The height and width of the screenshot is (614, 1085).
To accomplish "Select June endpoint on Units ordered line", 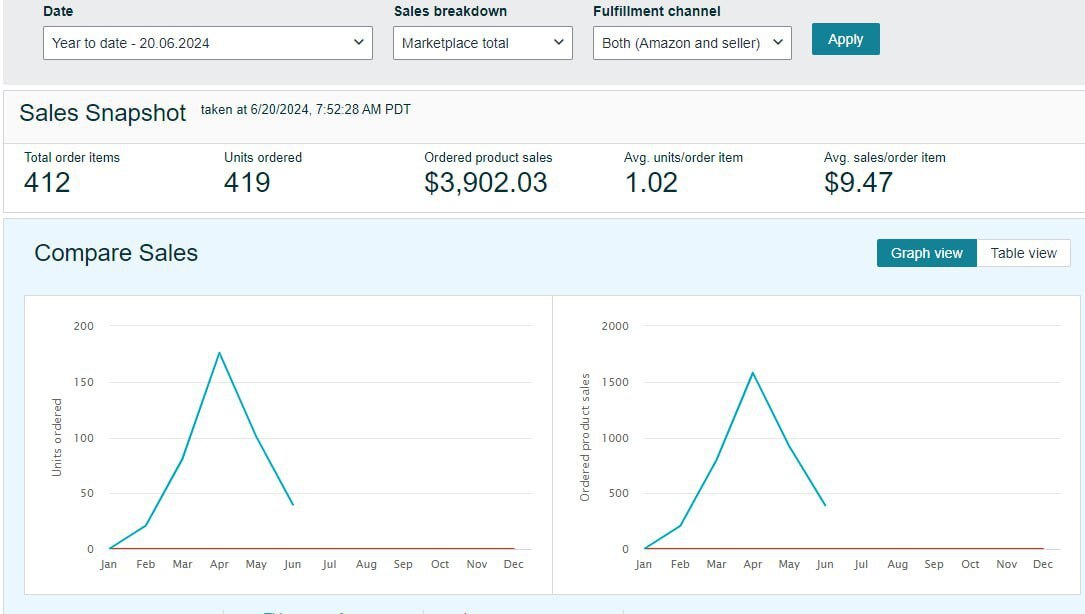I will (293, 504).
